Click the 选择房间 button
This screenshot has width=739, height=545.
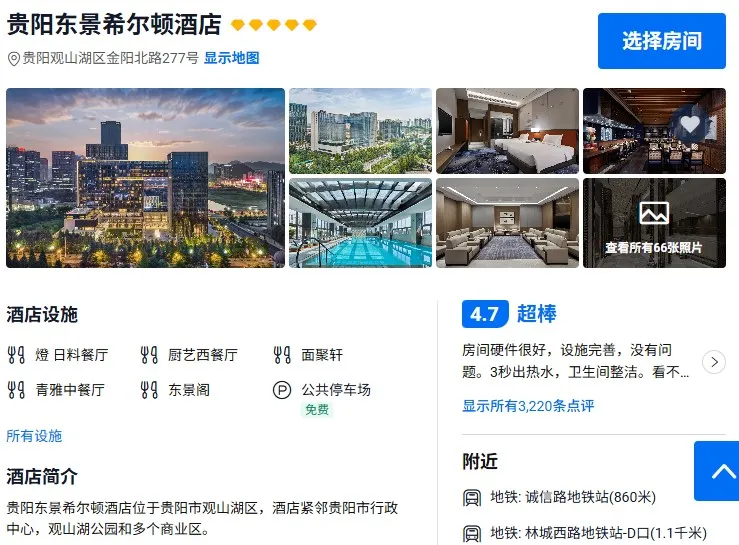662,41
